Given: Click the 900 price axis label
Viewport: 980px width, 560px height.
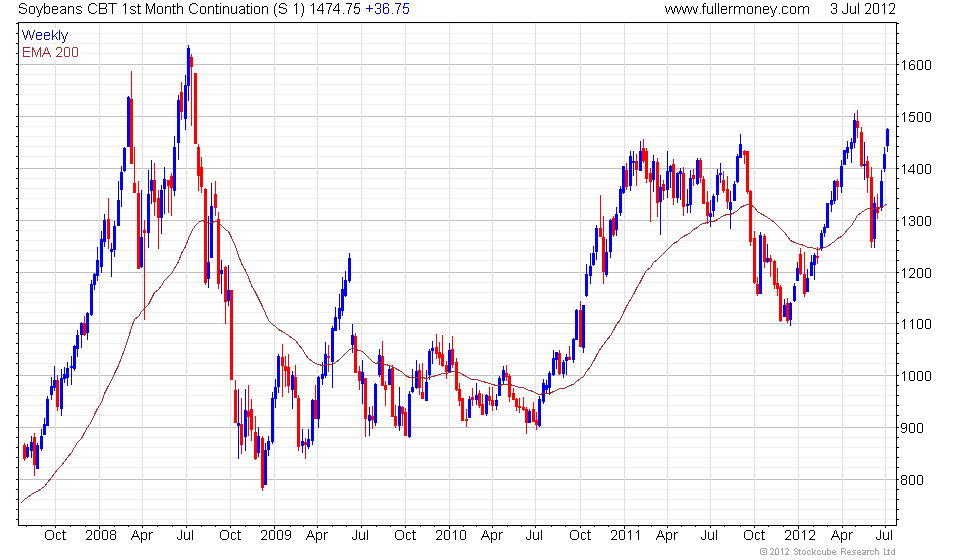Looking at the screenshot, I should (912, 428).
